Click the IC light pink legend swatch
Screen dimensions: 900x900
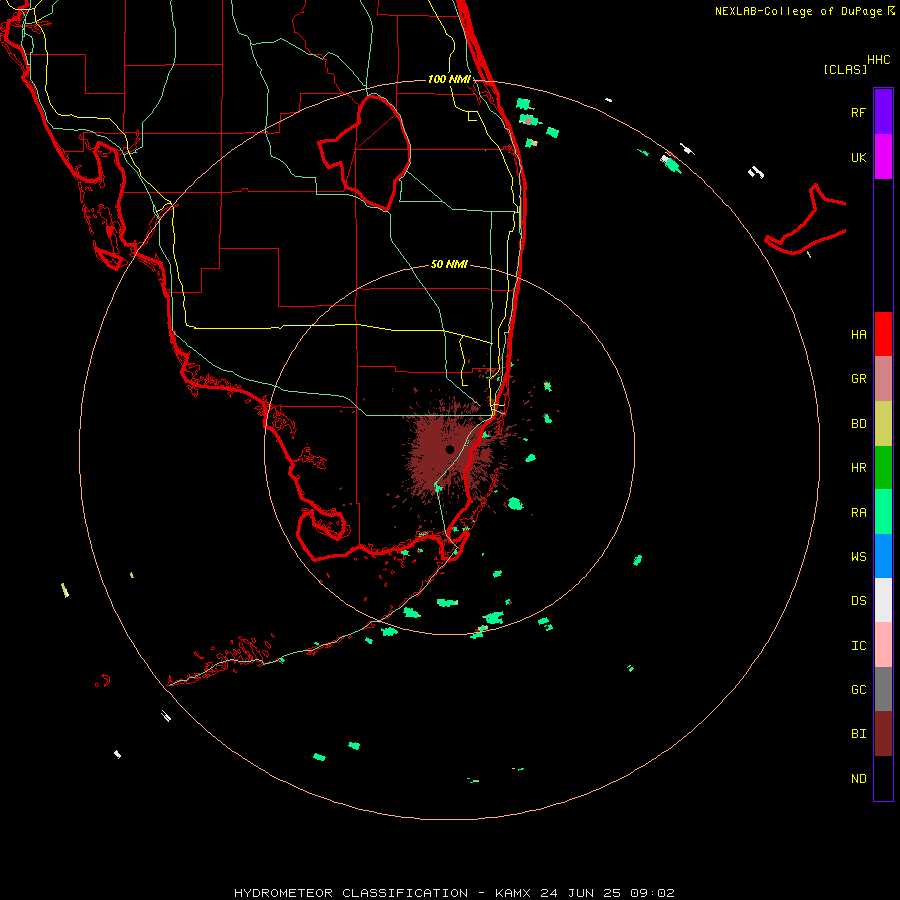click(883, 645)
